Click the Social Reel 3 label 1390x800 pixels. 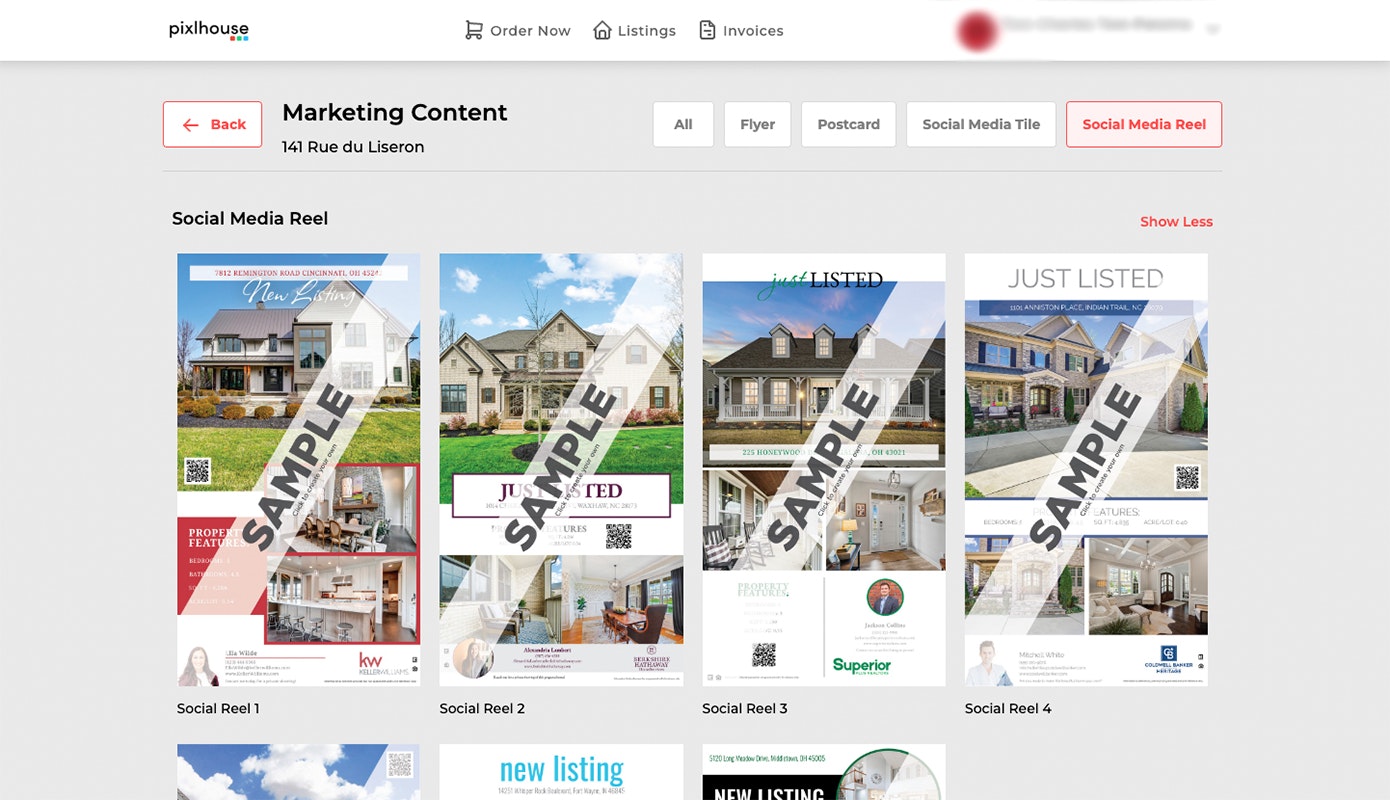coord(745,708)
